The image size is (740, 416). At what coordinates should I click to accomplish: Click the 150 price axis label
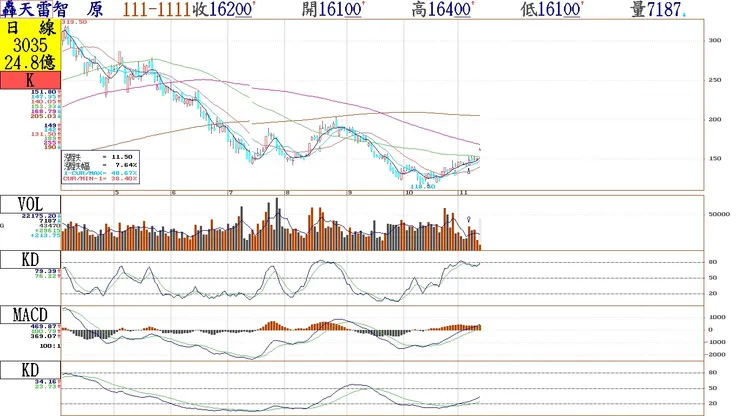[x=715, y=159]
